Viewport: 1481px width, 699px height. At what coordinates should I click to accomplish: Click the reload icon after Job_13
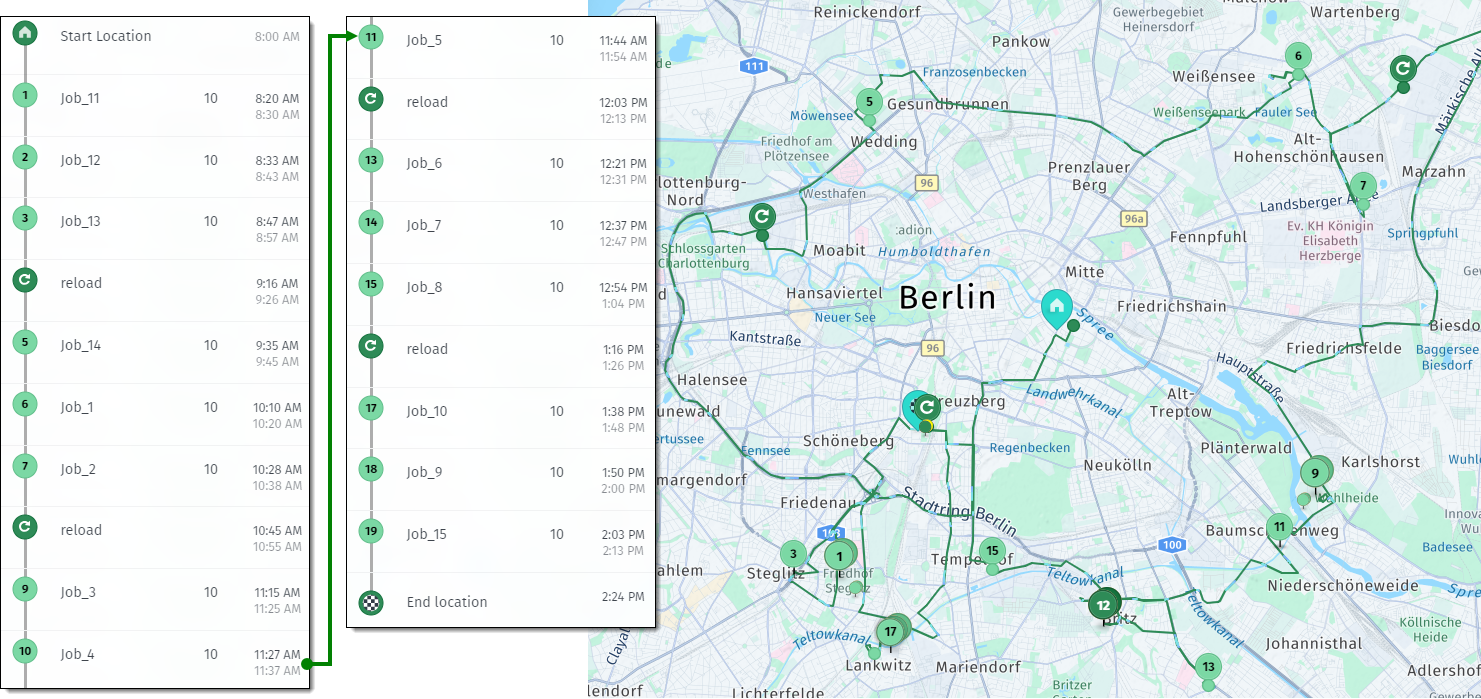pos(24,282)
